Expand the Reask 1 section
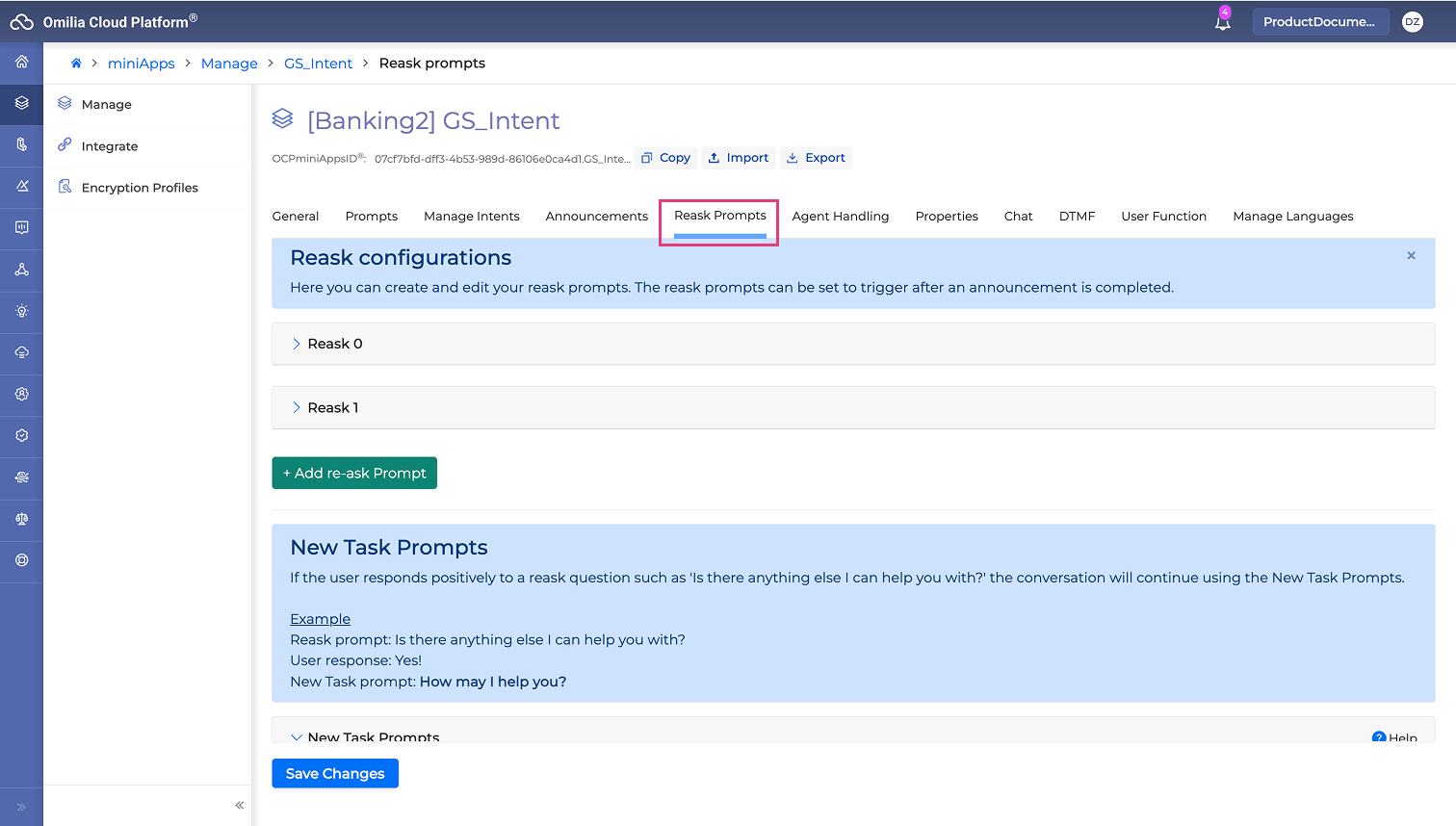This screenshot has width=1456, height=826. 297,408
